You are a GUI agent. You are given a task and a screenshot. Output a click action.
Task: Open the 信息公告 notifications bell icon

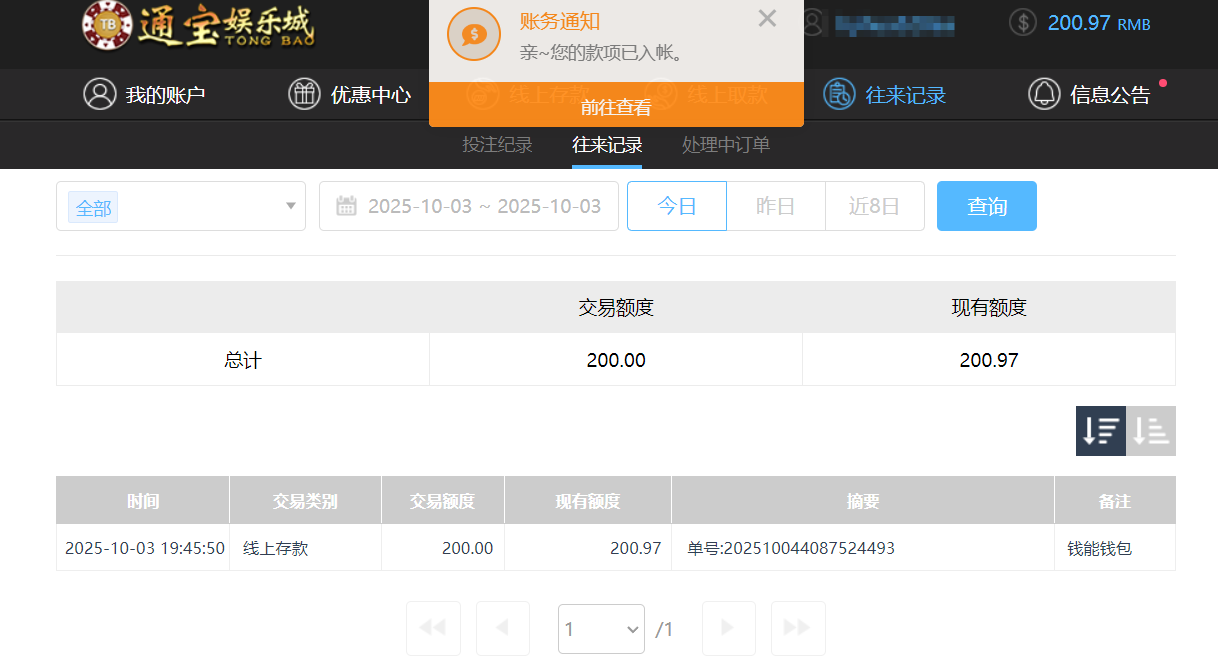tap(1046, 94)
